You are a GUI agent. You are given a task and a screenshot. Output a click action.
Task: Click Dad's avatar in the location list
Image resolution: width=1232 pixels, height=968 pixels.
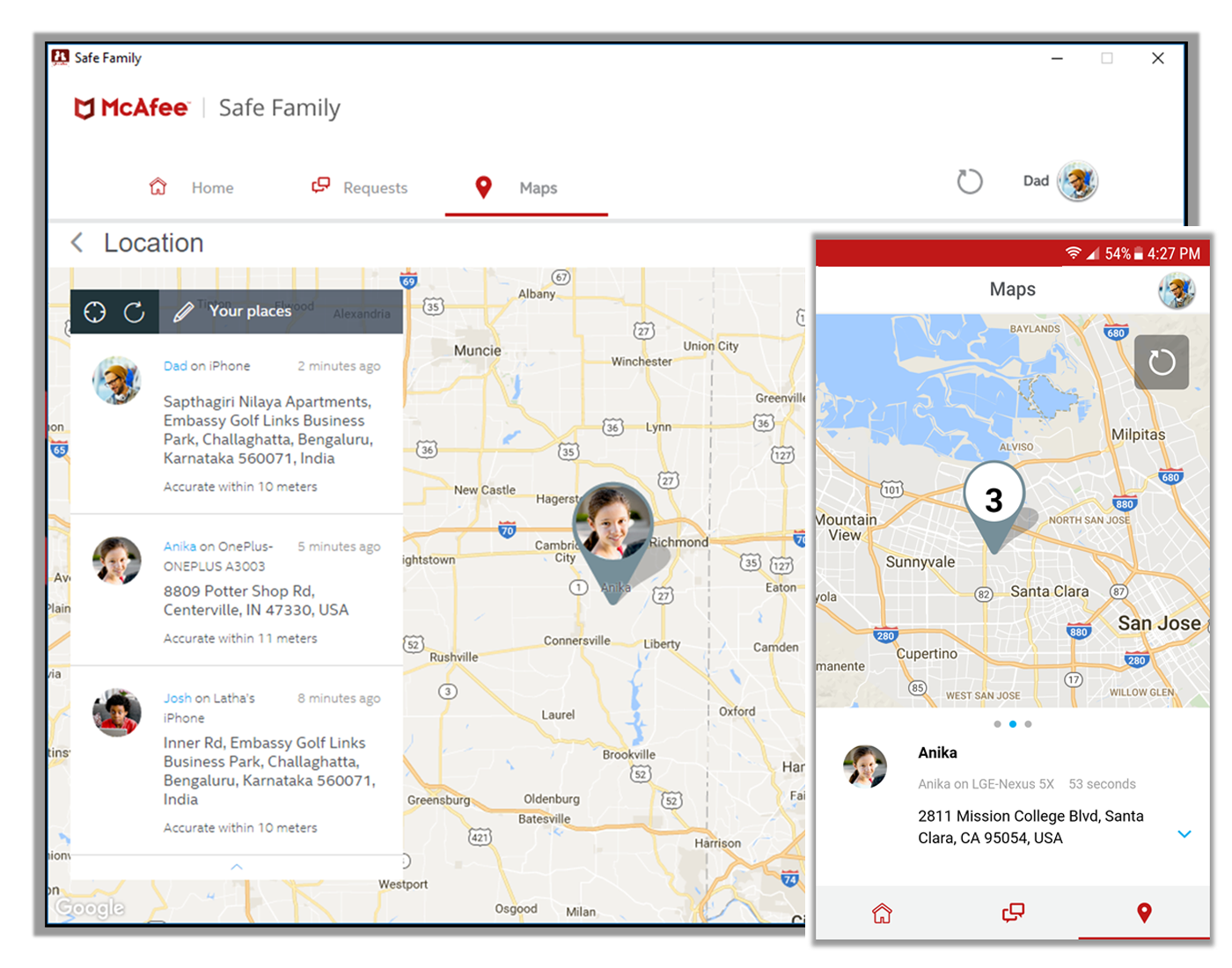[x=117, y=380]
